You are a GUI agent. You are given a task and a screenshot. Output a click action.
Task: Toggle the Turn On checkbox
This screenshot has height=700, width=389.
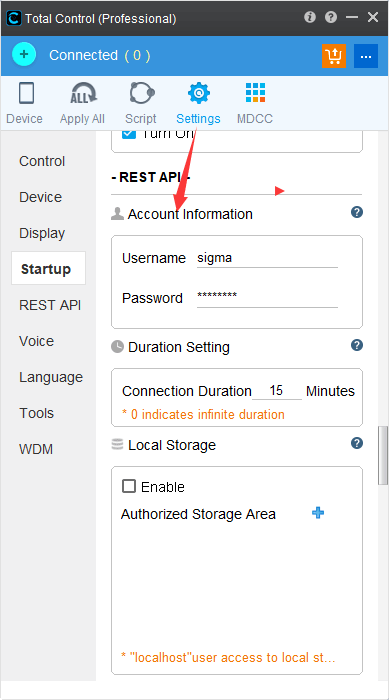(x=129, y=133)
